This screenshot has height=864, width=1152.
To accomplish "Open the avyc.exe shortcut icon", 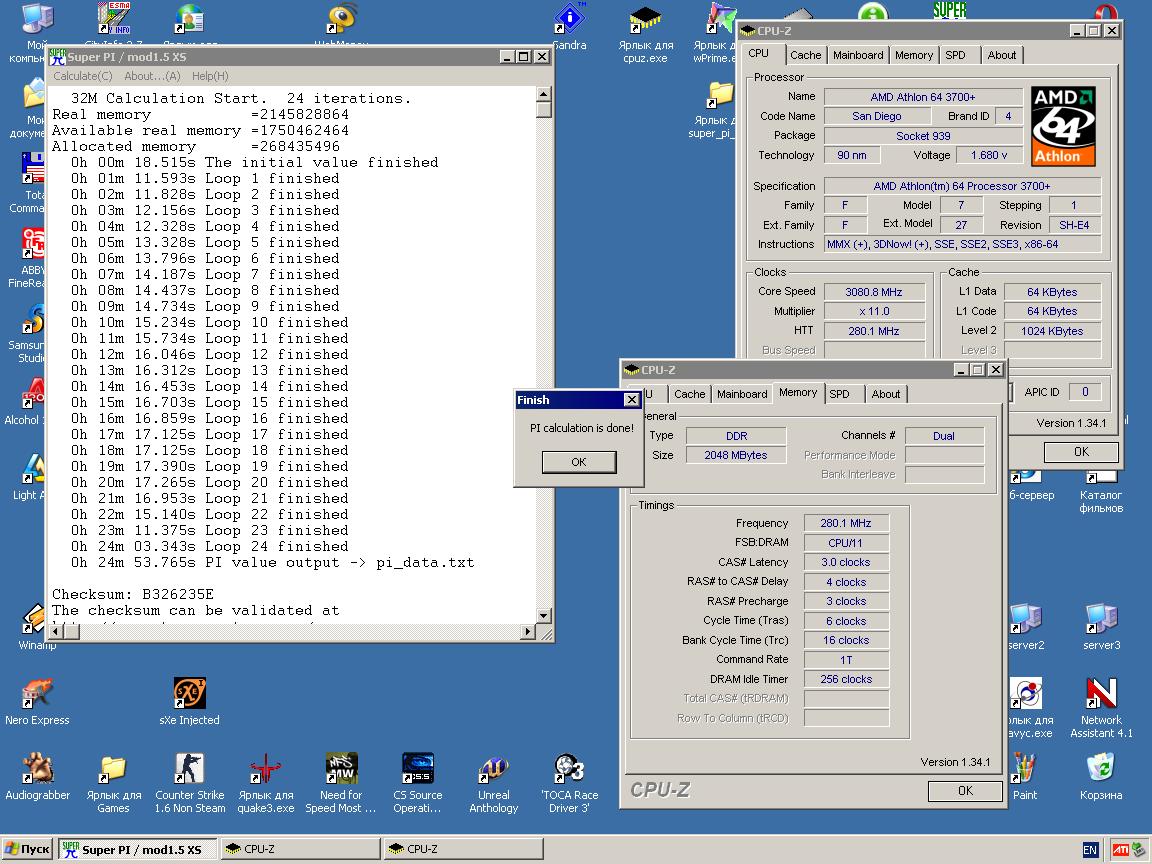I will click(1029, 707).
